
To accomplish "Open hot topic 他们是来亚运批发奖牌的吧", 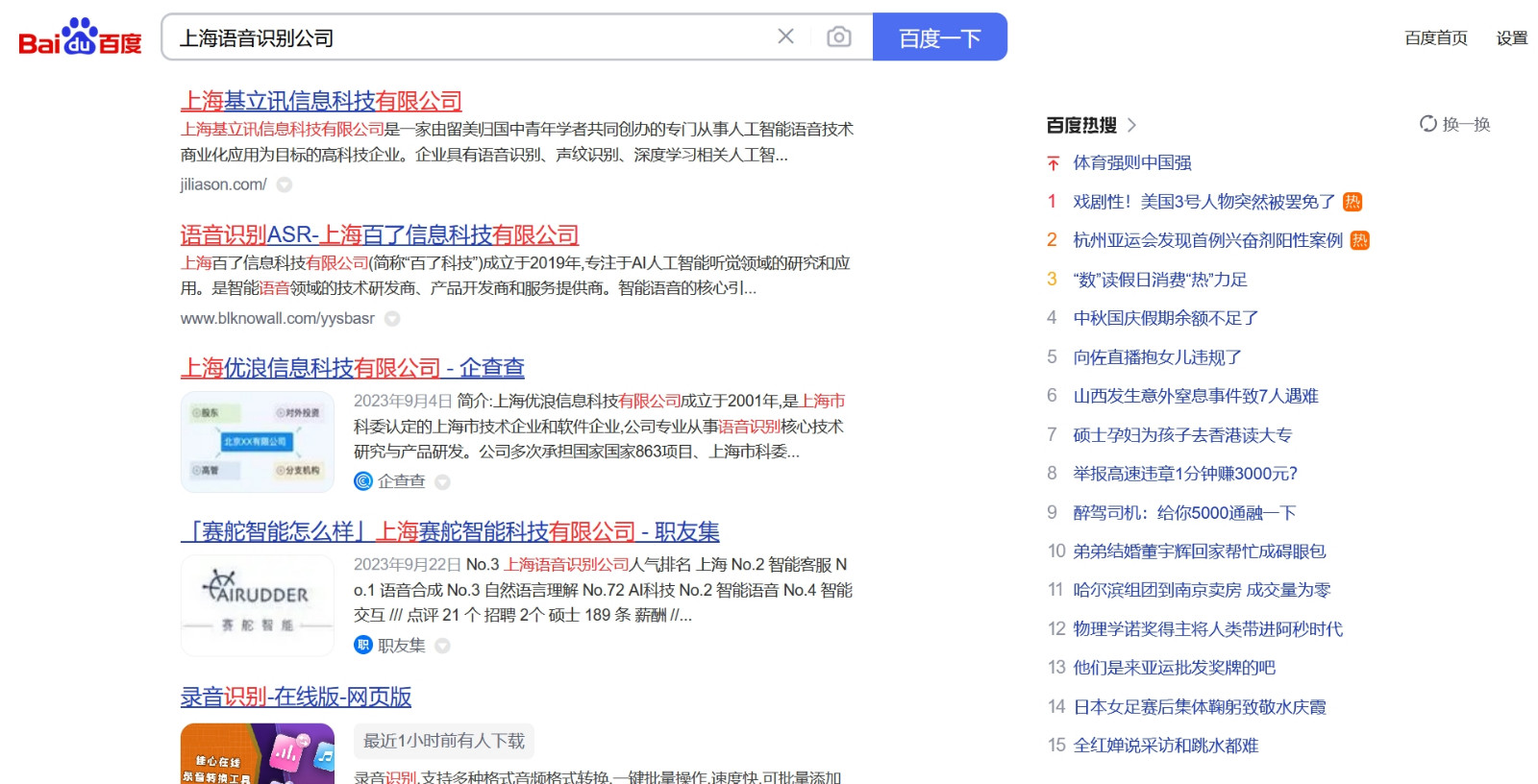I will tap(1175, 668).
